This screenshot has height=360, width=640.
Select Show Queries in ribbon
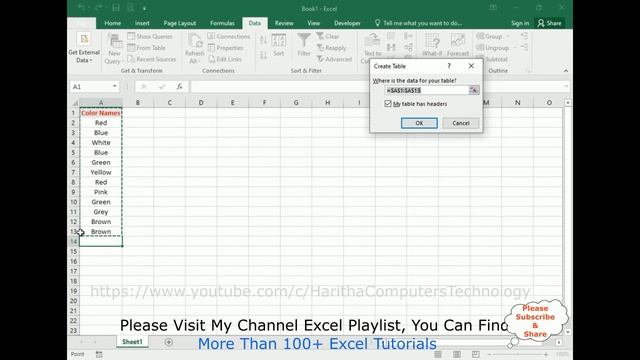(x=150, y=36)
